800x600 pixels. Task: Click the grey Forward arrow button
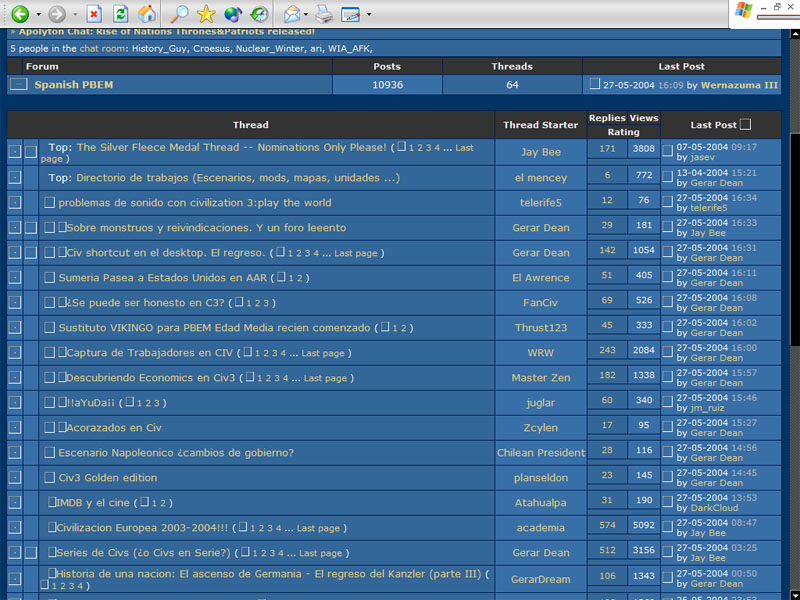57,14
